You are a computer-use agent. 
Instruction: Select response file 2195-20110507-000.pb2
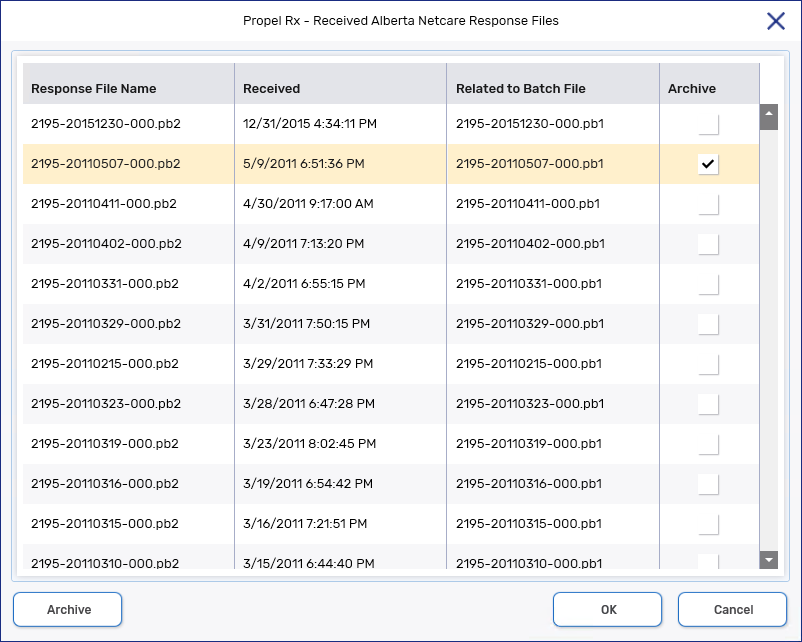[106, 164]
